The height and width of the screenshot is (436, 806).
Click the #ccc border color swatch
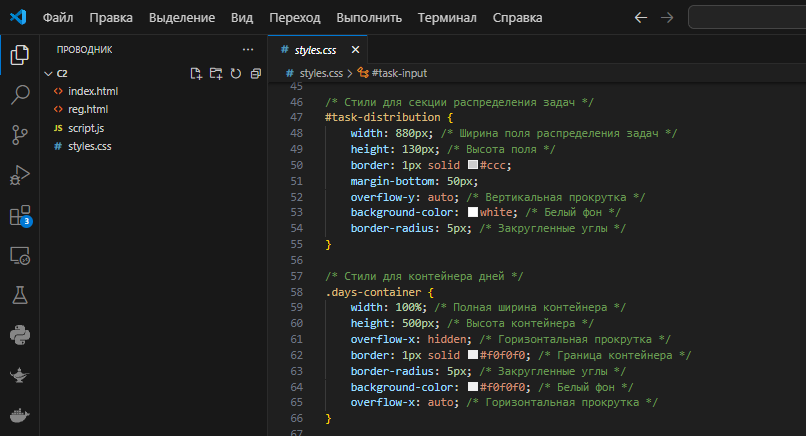tap(472, 164)
